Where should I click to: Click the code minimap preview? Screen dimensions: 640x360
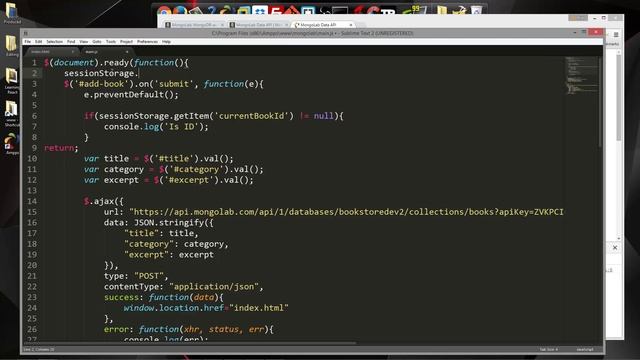click(x=581, y=76)
